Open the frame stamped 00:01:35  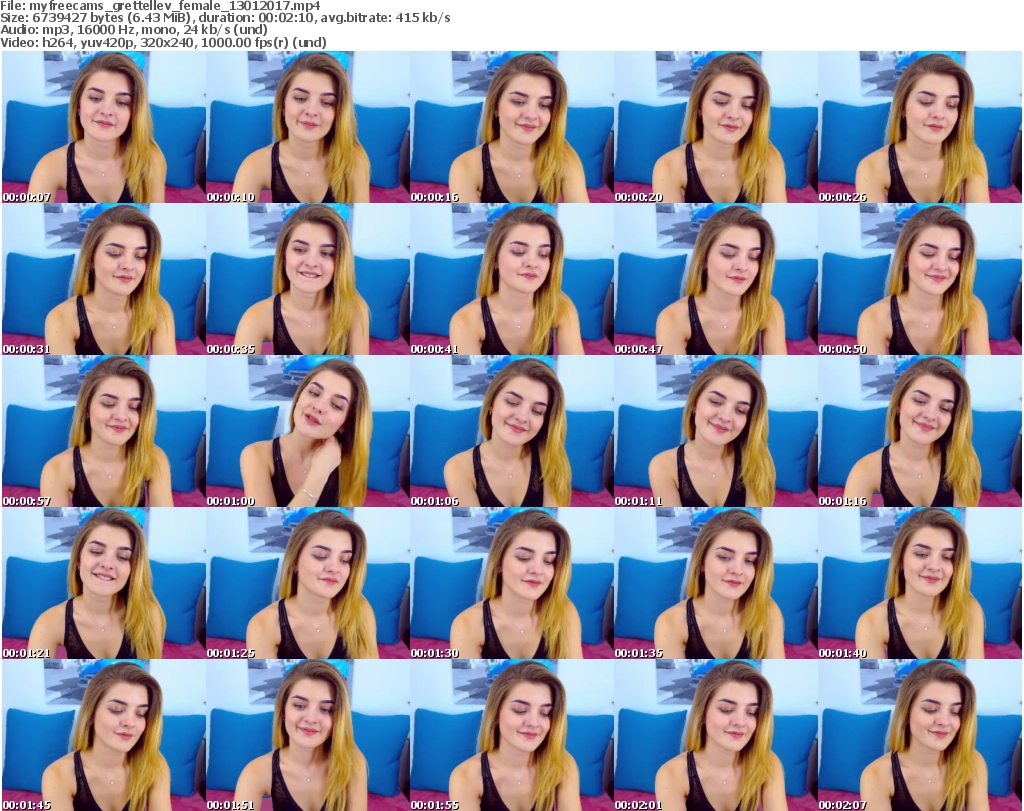(715, 584)
